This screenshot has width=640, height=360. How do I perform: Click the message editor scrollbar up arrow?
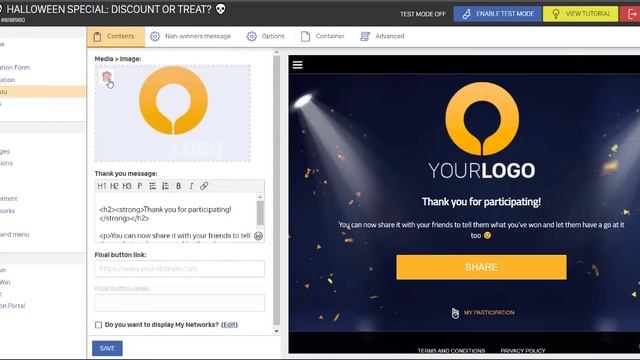tap(260, 197)
